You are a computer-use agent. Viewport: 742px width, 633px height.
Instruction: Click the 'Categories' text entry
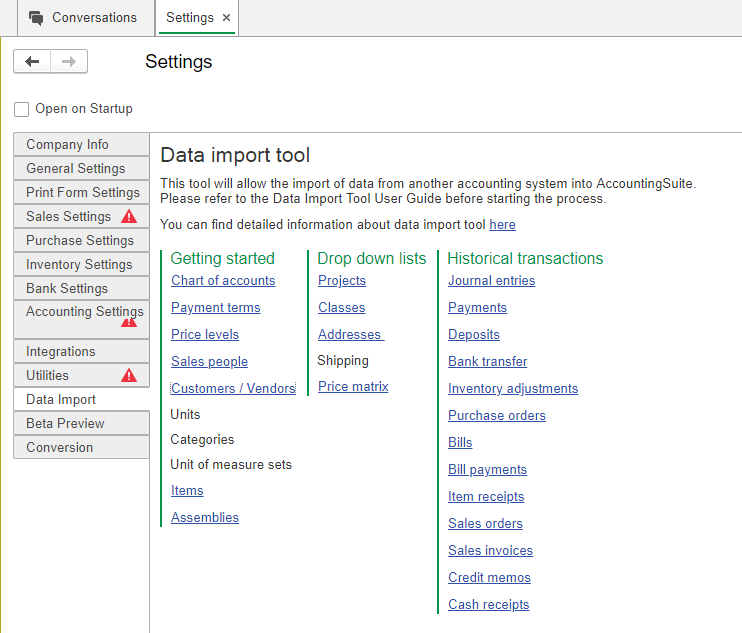click(x=202, y=440)
